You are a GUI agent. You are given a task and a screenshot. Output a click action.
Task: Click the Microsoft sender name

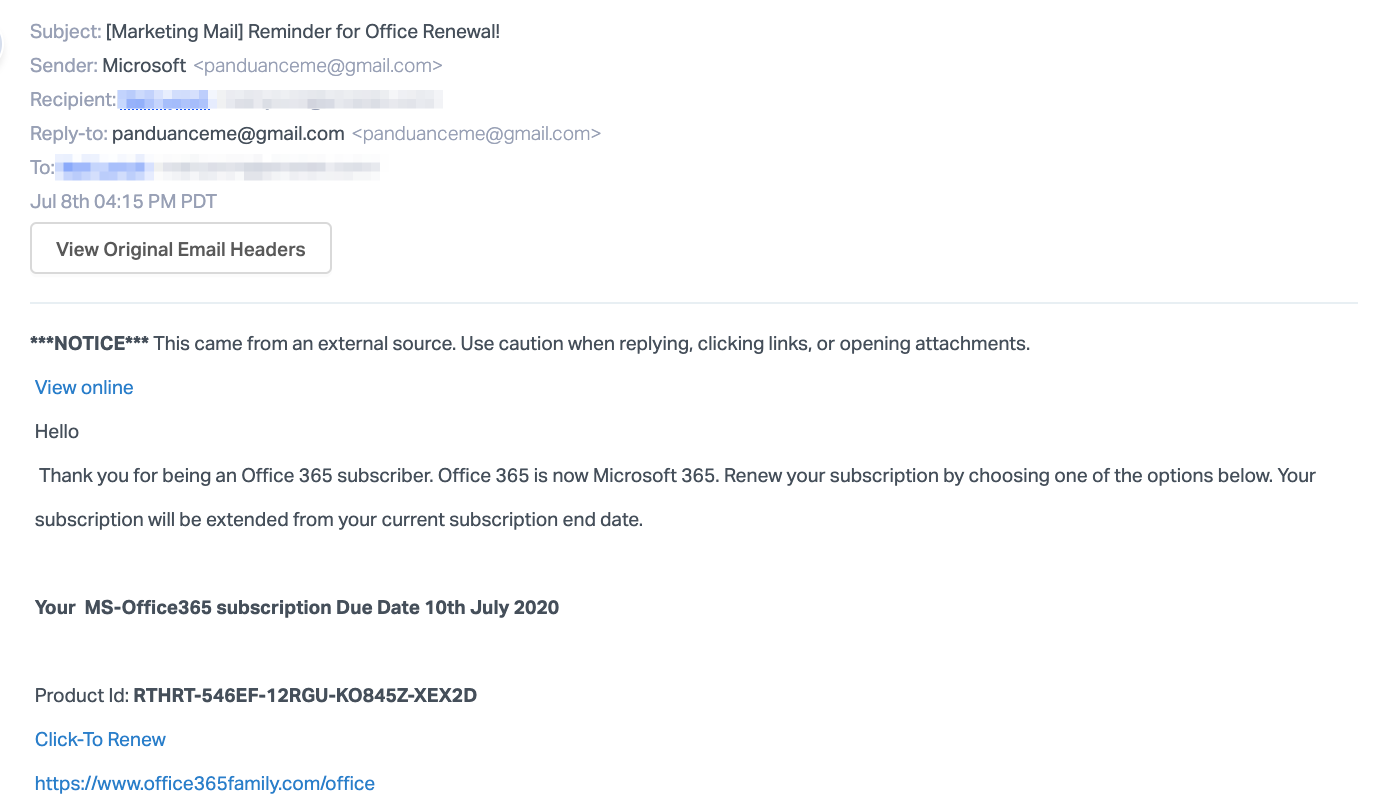pos(144,66)
